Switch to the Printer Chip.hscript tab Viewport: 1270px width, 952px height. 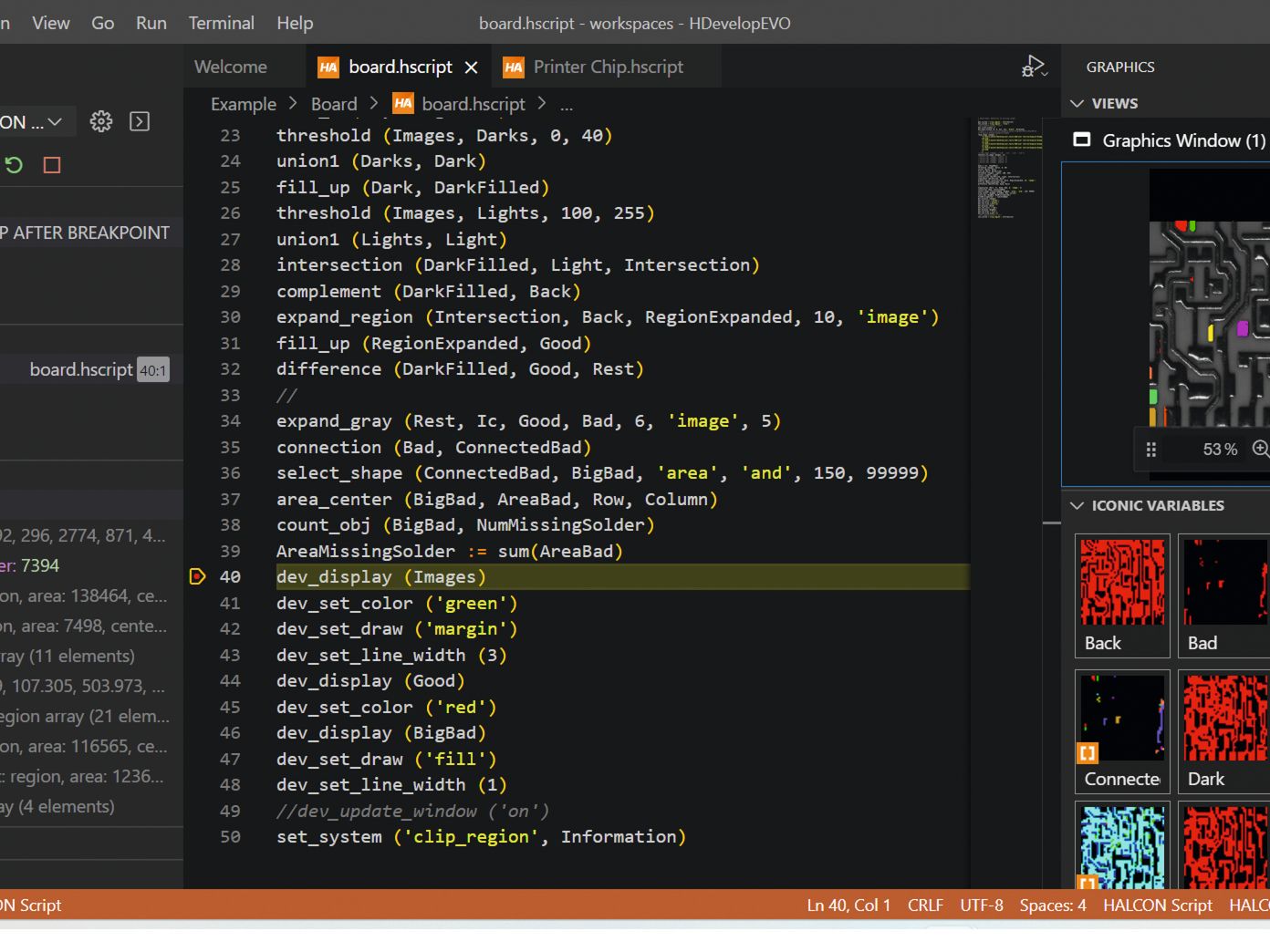(607, 67)
